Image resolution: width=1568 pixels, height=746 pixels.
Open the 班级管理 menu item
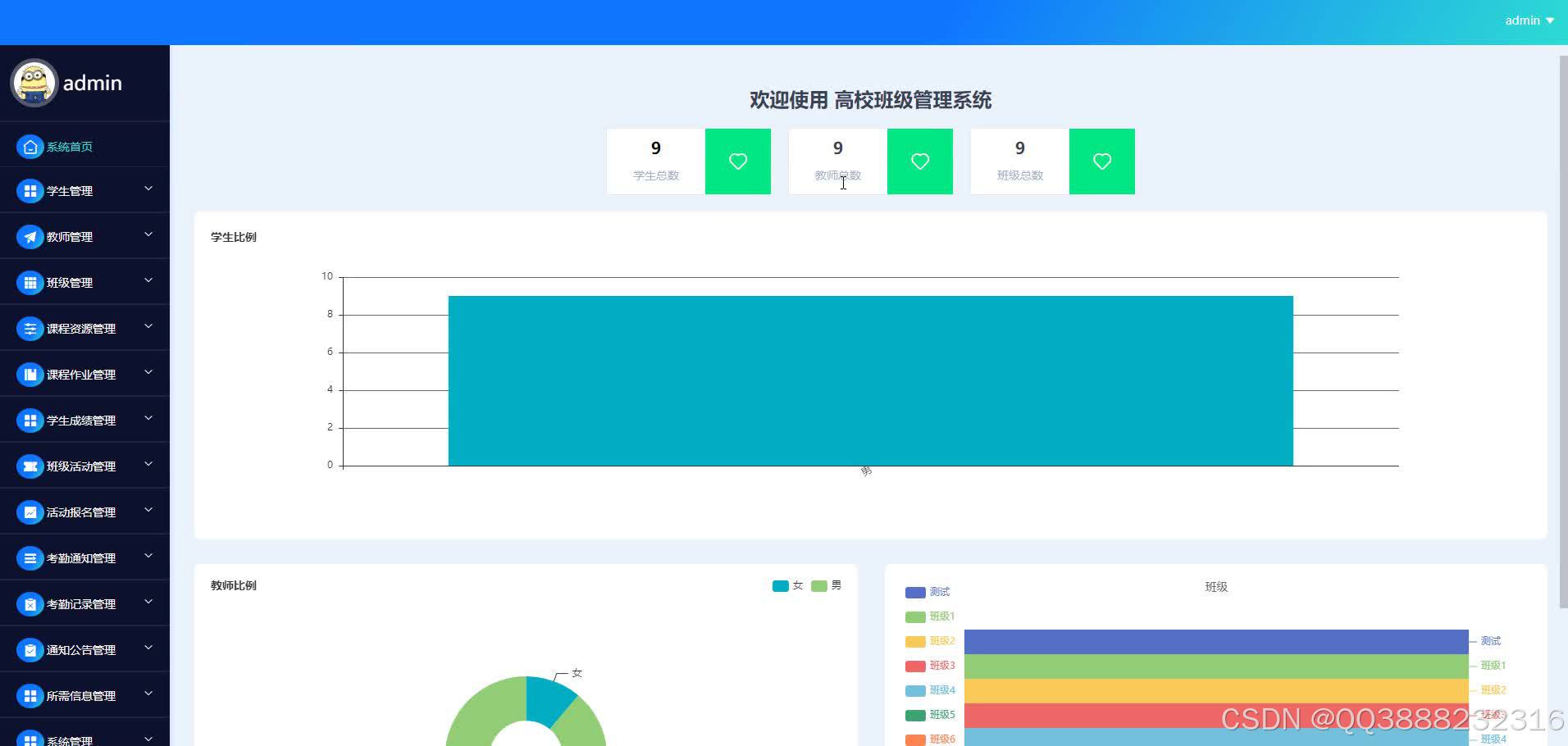84,283
